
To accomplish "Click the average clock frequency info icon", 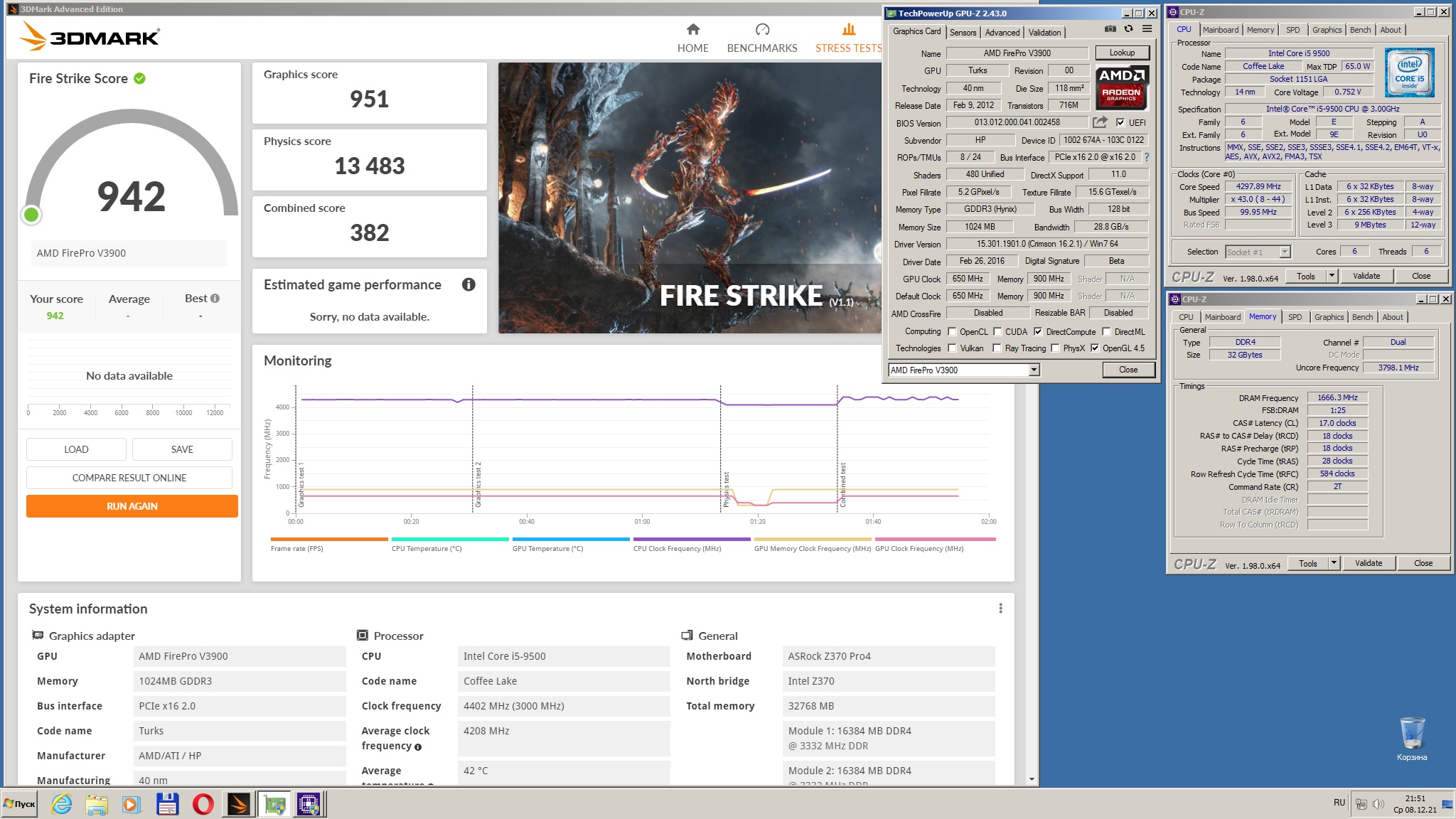I will 418,747.
